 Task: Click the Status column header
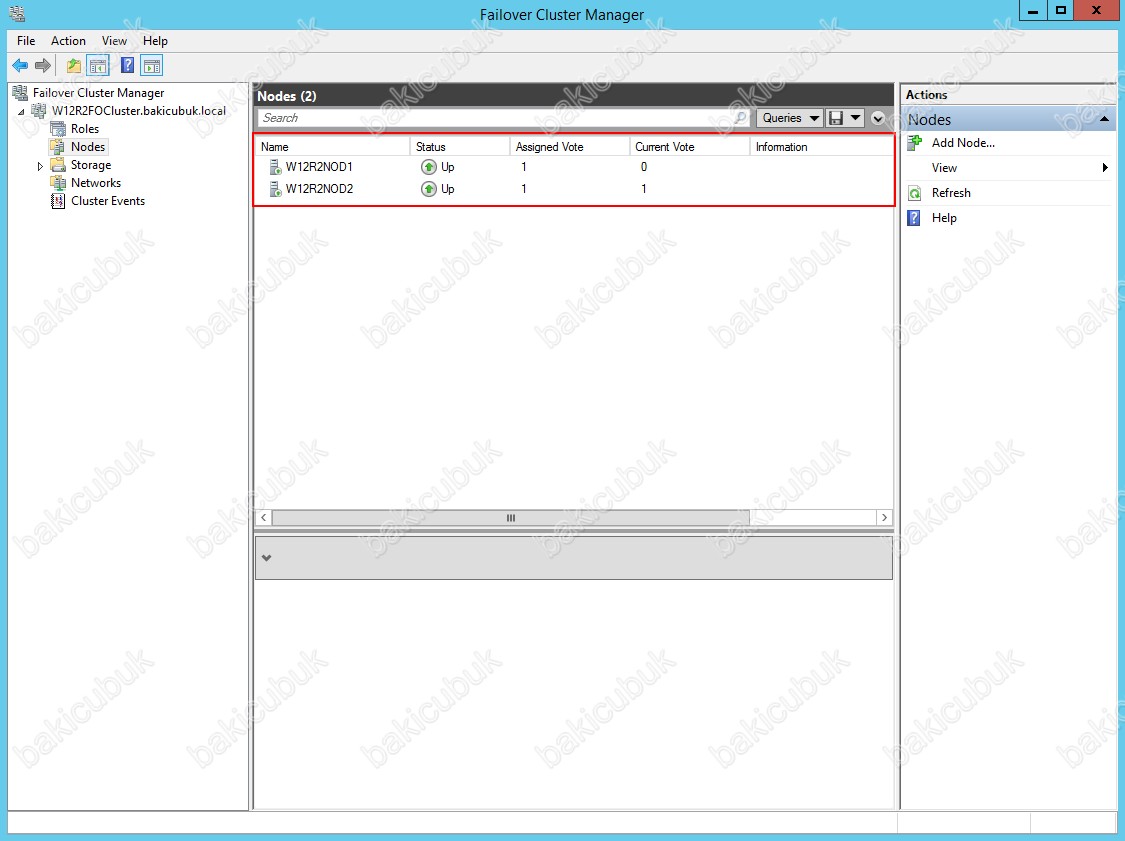click(x=460, y=147)
